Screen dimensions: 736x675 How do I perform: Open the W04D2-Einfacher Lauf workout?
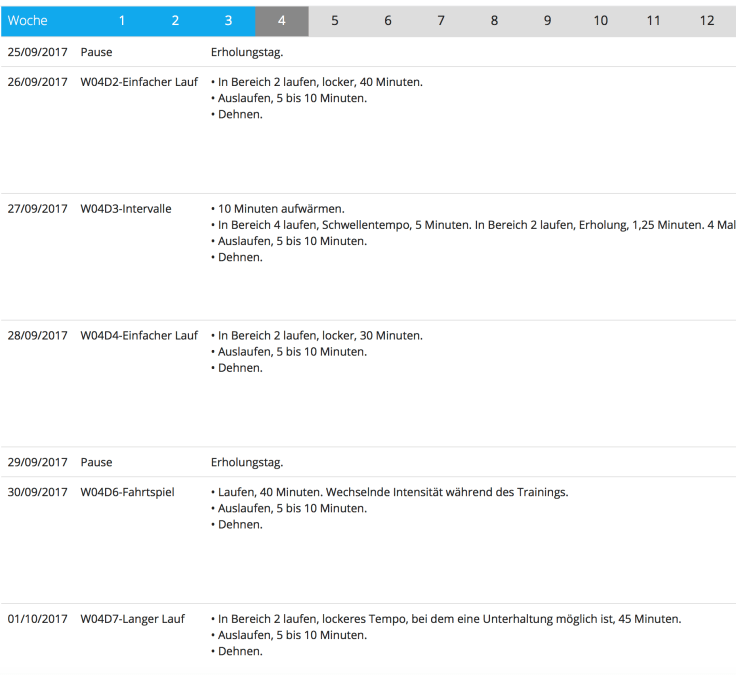pos(139,82)
